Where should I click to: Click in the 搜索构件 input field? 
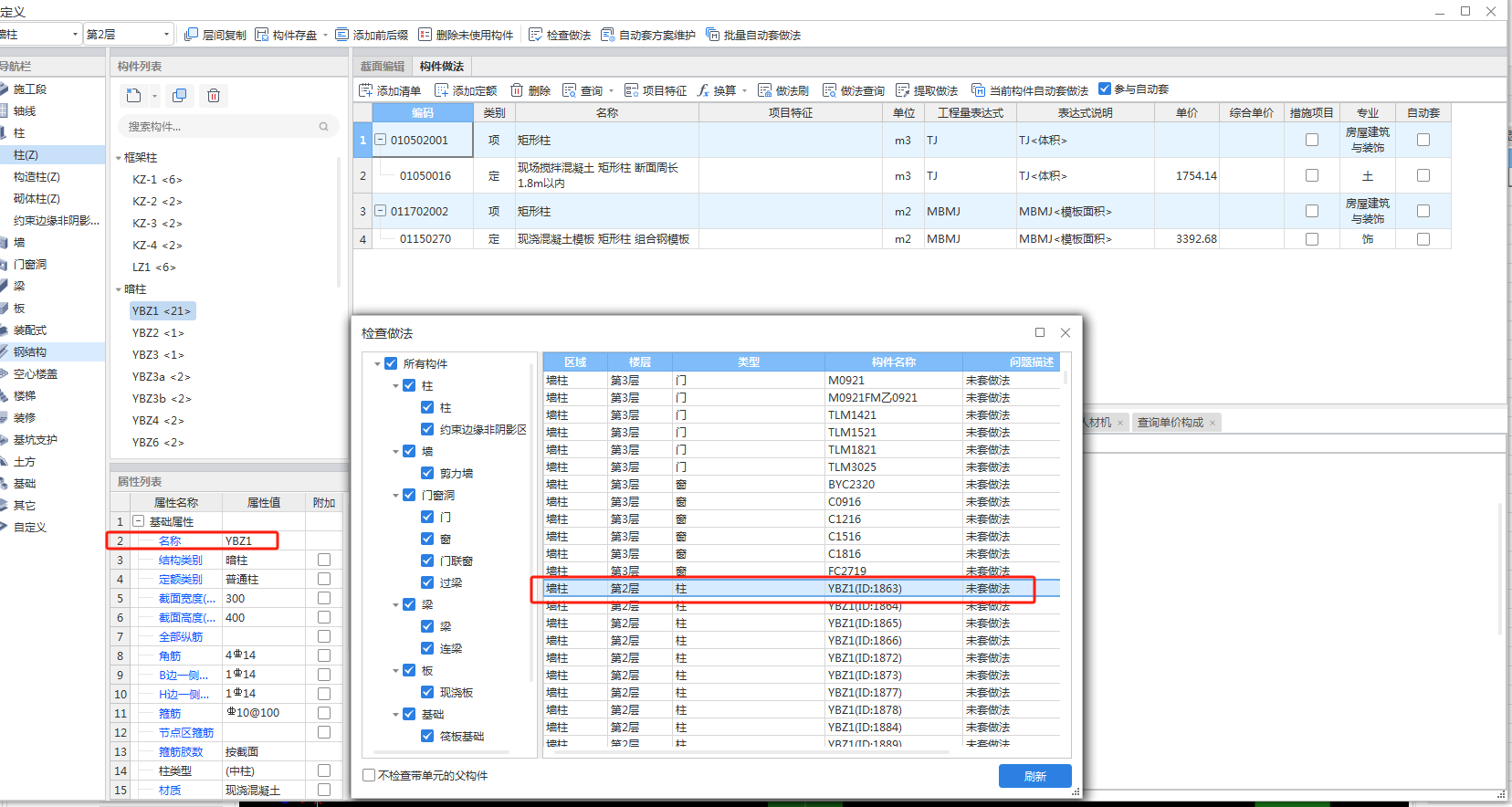point(219,127)
